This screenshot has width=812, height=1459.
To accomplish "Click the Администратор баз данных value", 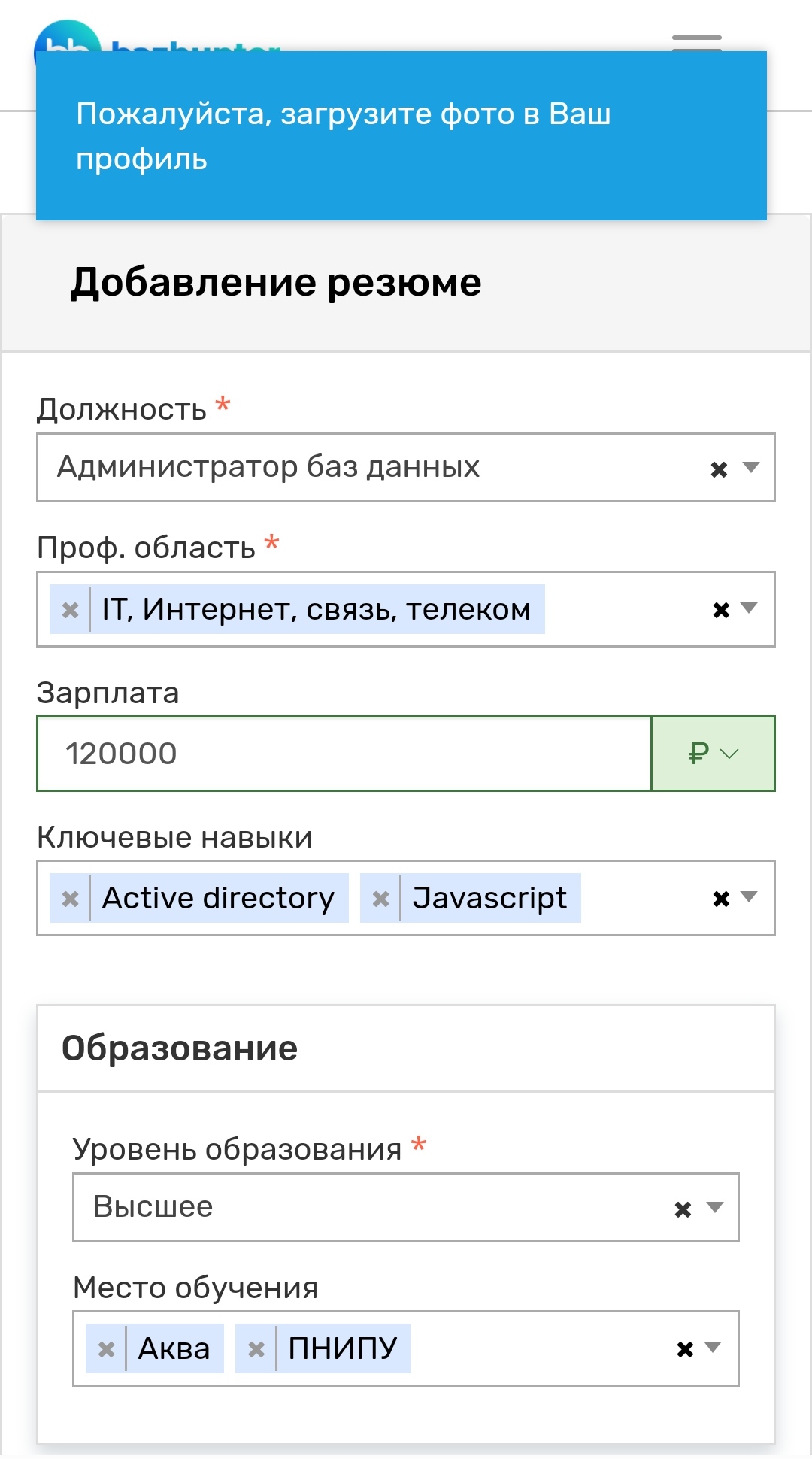I will pos(268,467).
